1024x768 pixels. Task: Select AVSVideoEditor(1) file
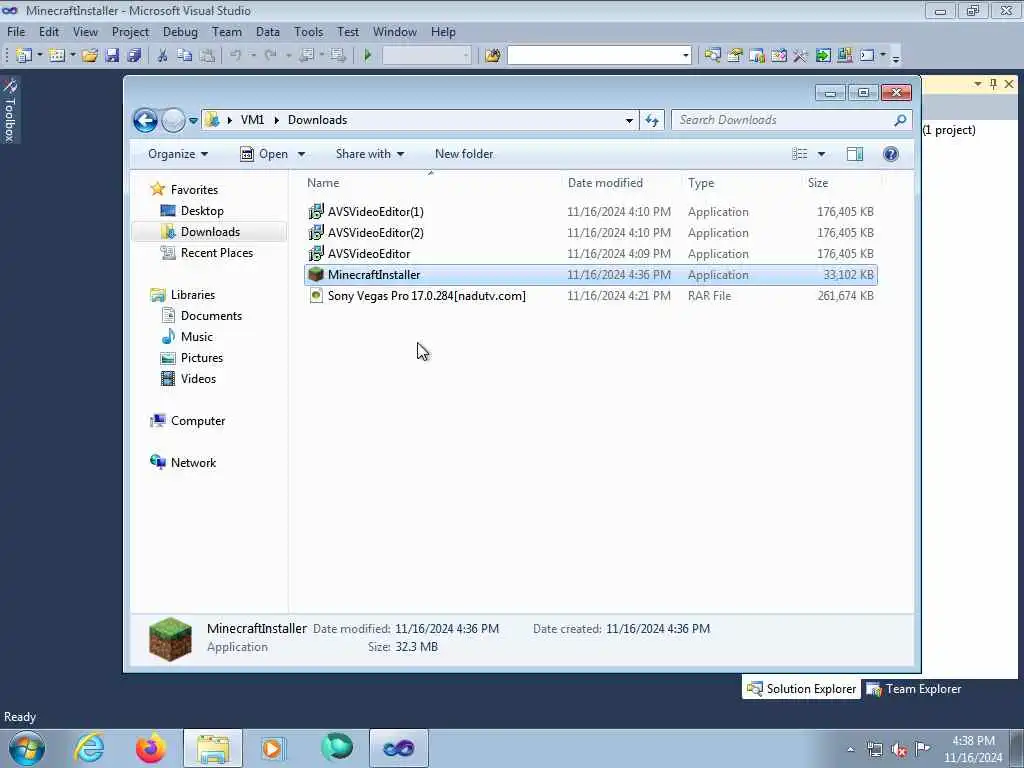click(x=590, y=212)
